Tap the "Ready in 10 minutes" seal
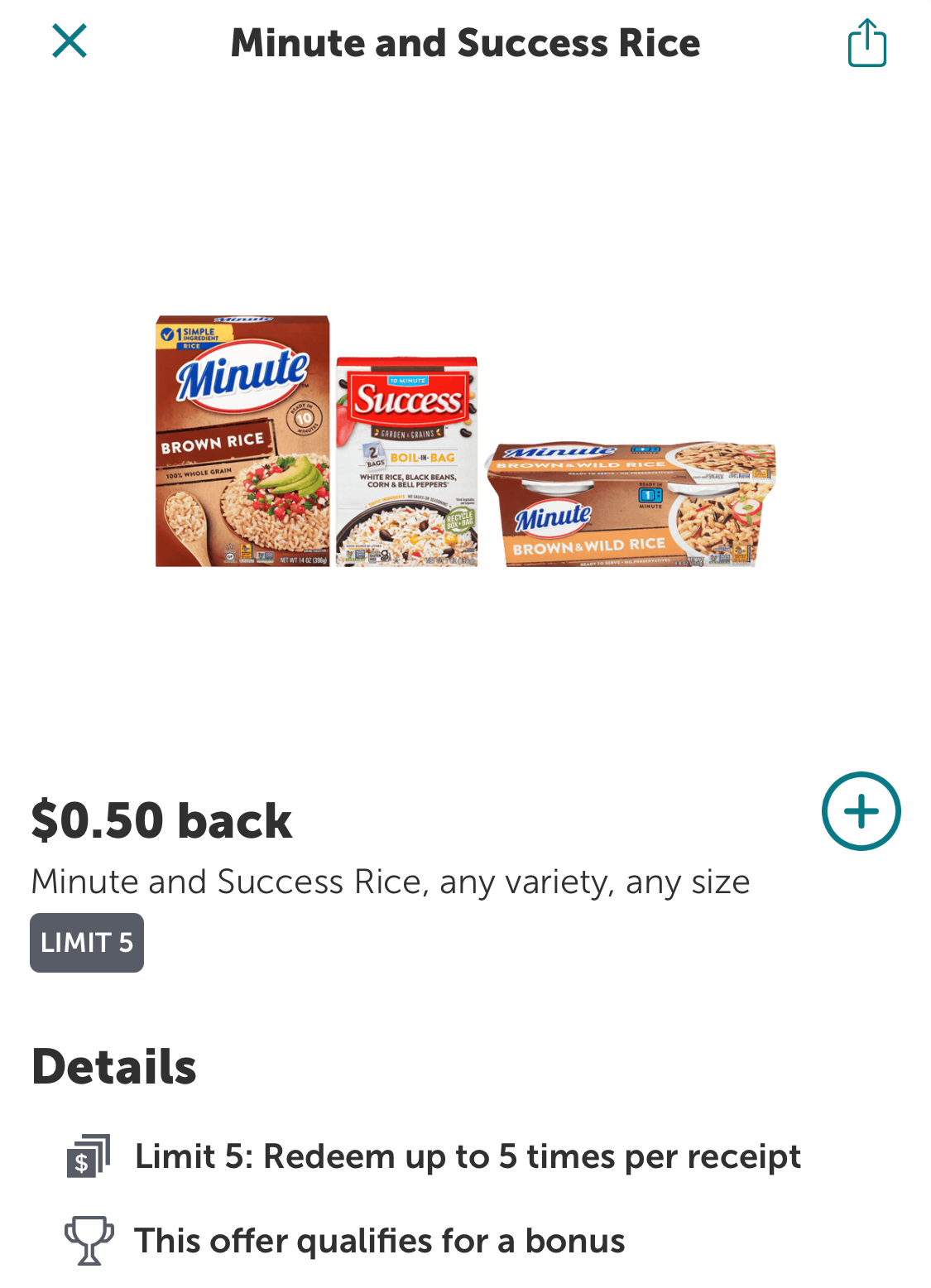Image resolution: width=931 pixels, height=1288 pixels. tap(304, 417)
